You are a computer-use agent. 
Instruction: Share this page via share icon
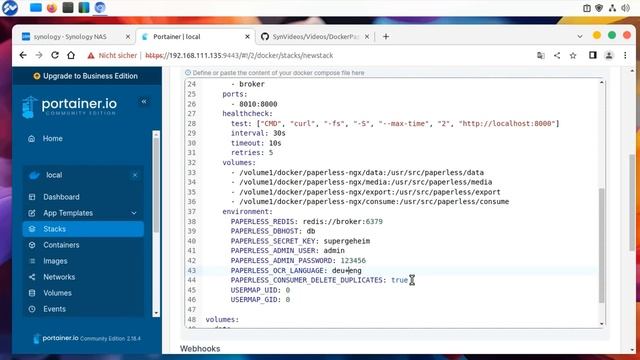point(557,56)
